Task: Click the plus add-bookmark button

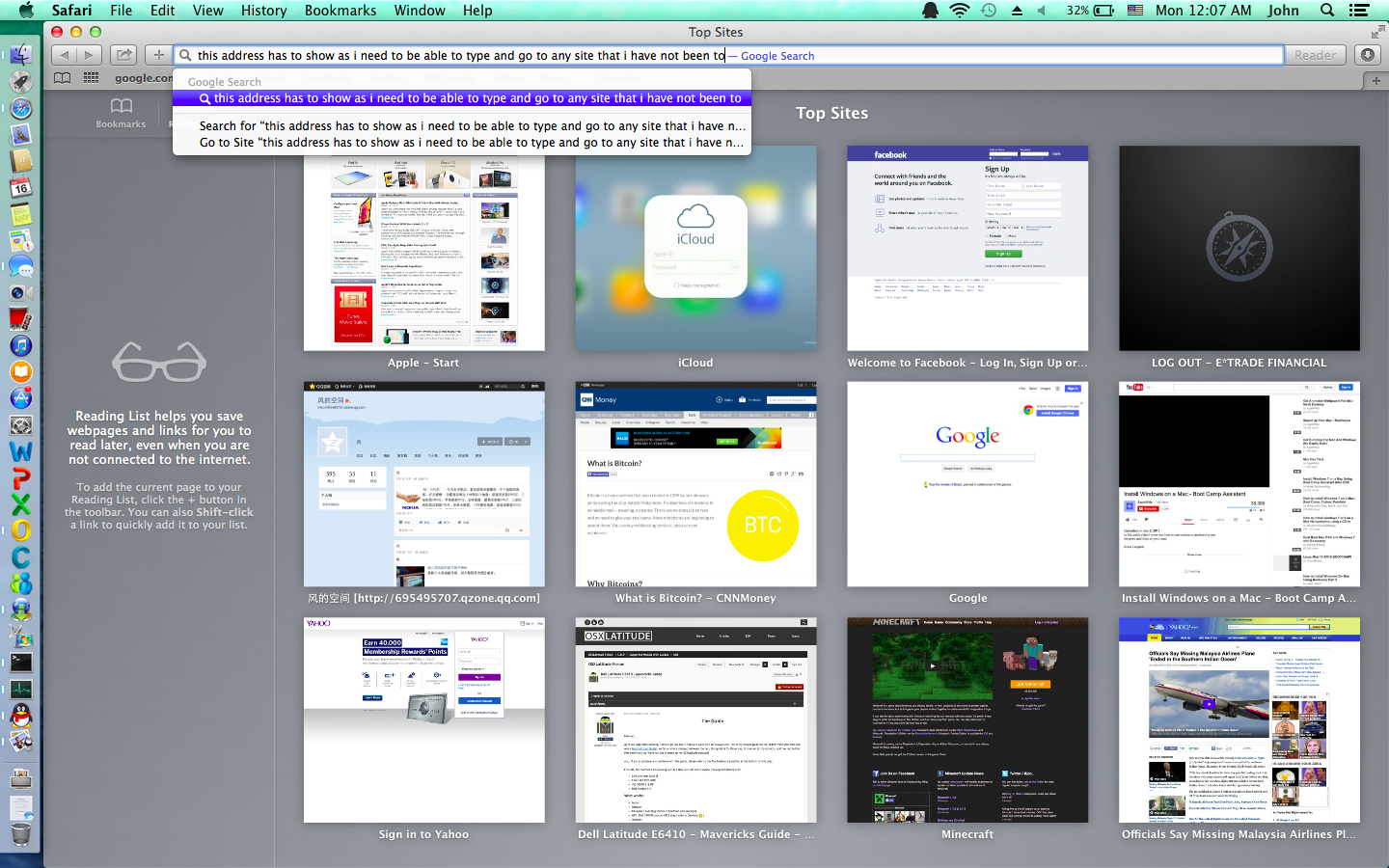Action: [159, 55]
